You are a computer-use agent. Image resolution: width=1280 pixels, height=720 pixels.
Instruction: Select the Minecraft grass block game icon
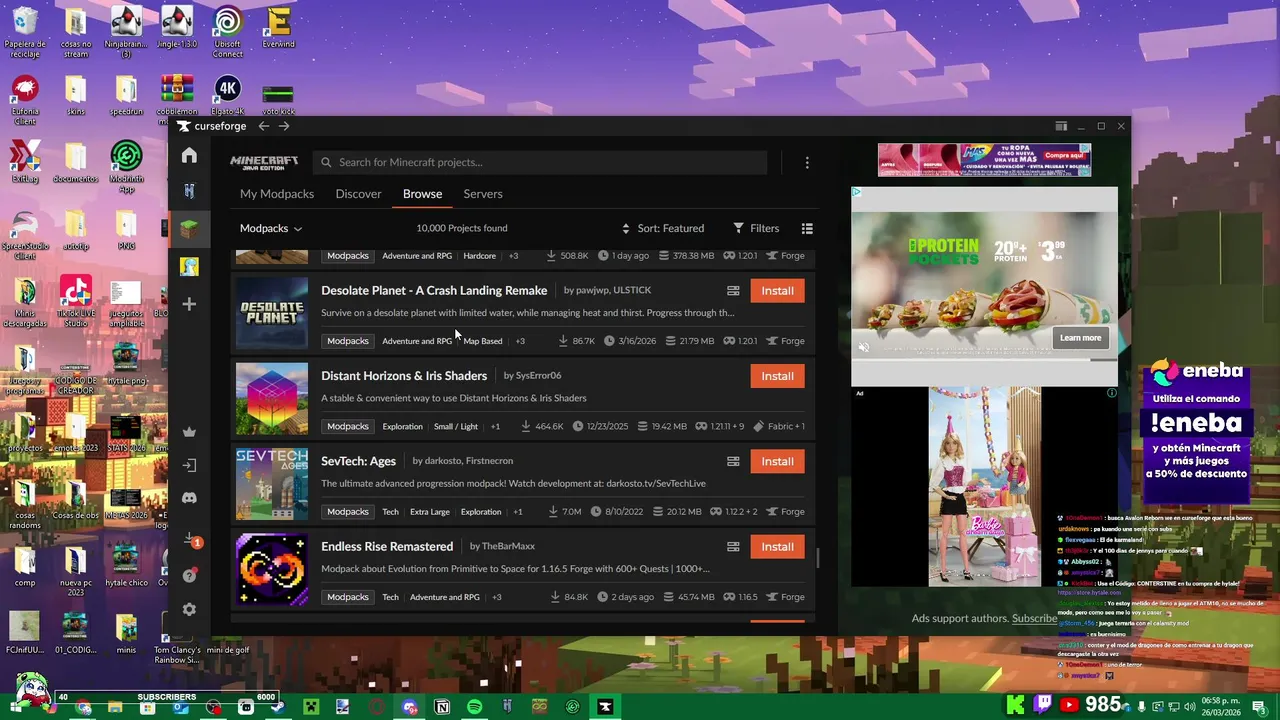tap(189, 229)
